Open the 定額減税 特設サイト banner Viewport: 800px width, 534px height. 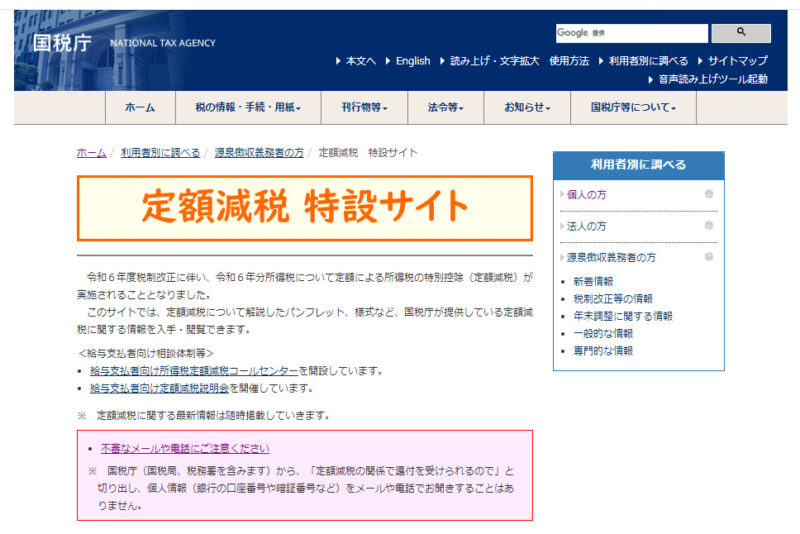click(x=305, y=207)
